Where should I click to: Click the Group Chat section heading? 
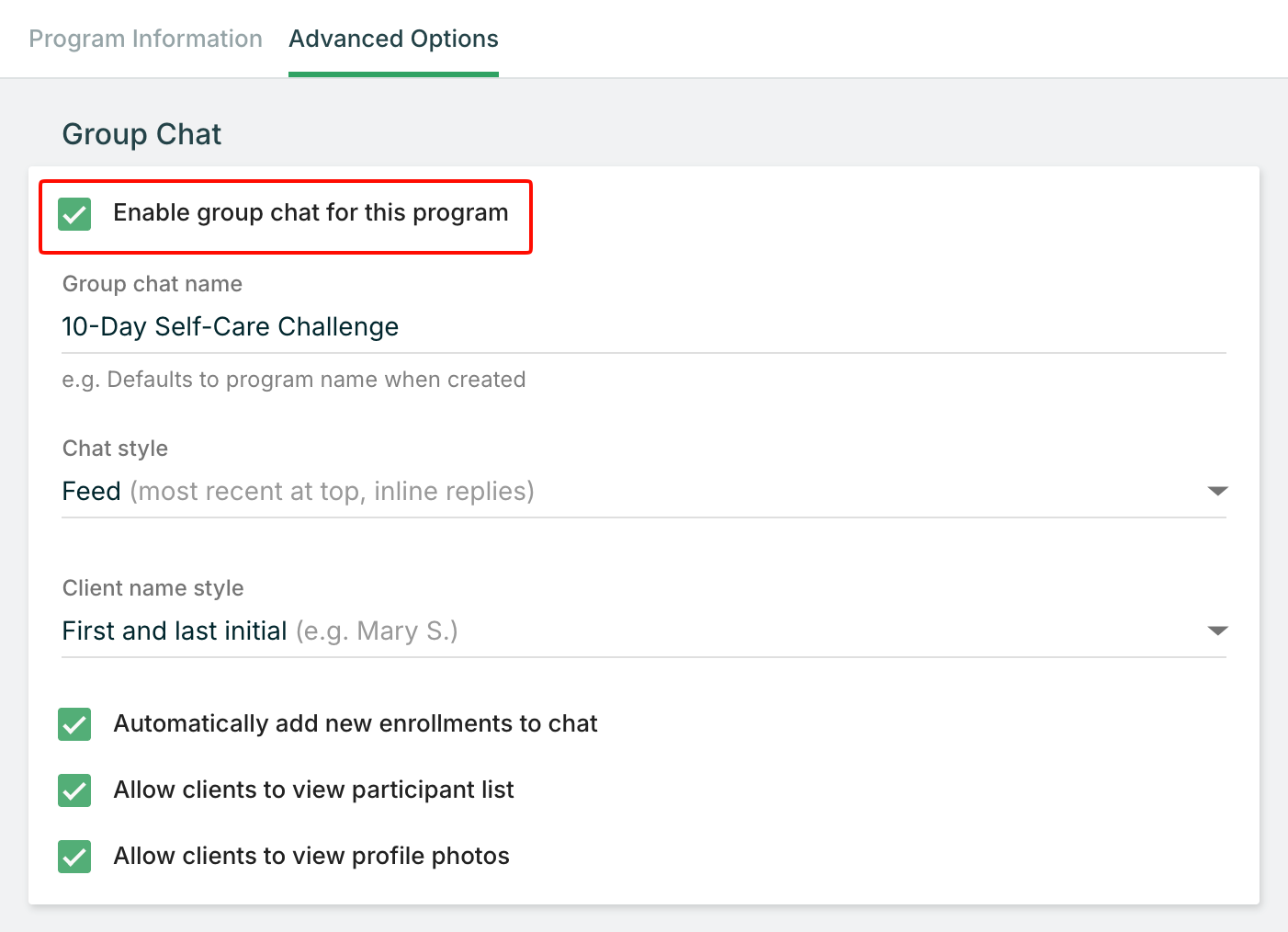[141, 134]
